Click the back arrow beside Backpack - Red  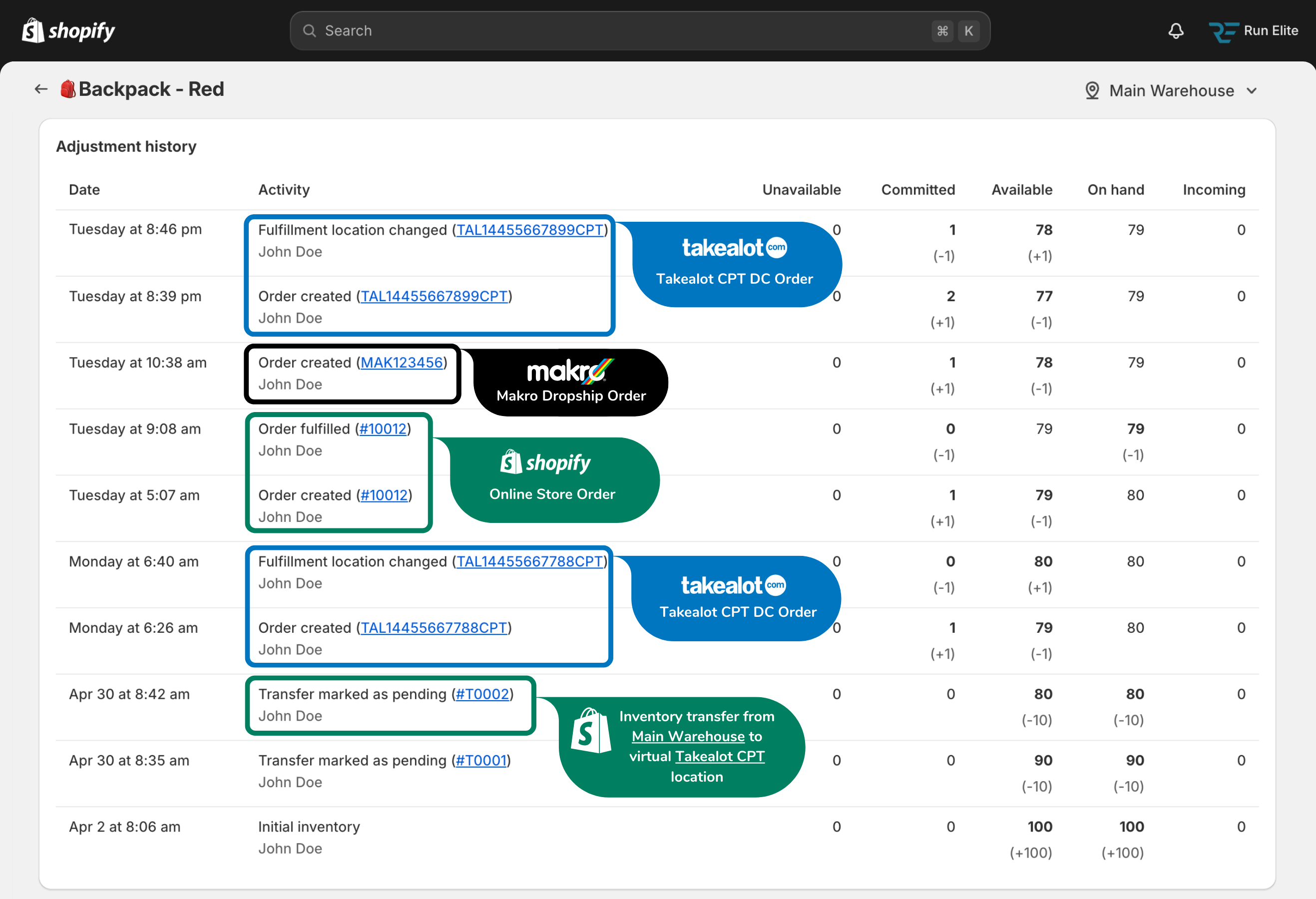(41, 89)
